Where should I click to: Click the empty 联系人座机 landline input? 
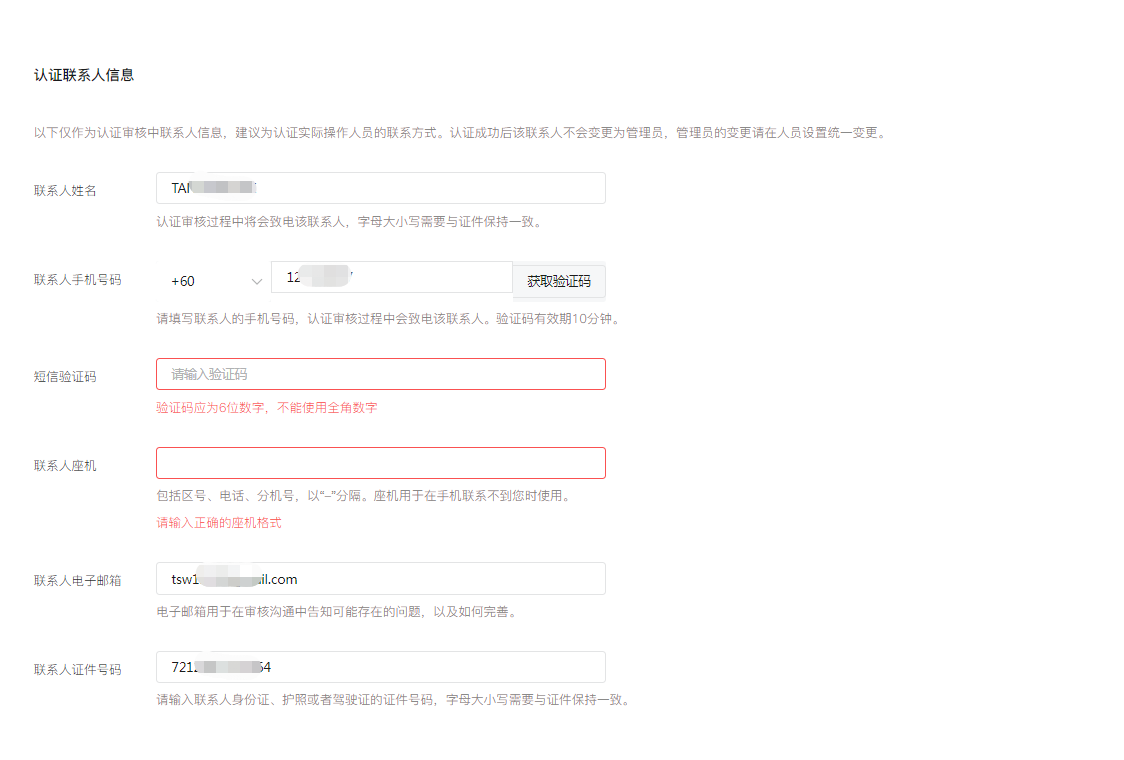[x=380, y=463]
